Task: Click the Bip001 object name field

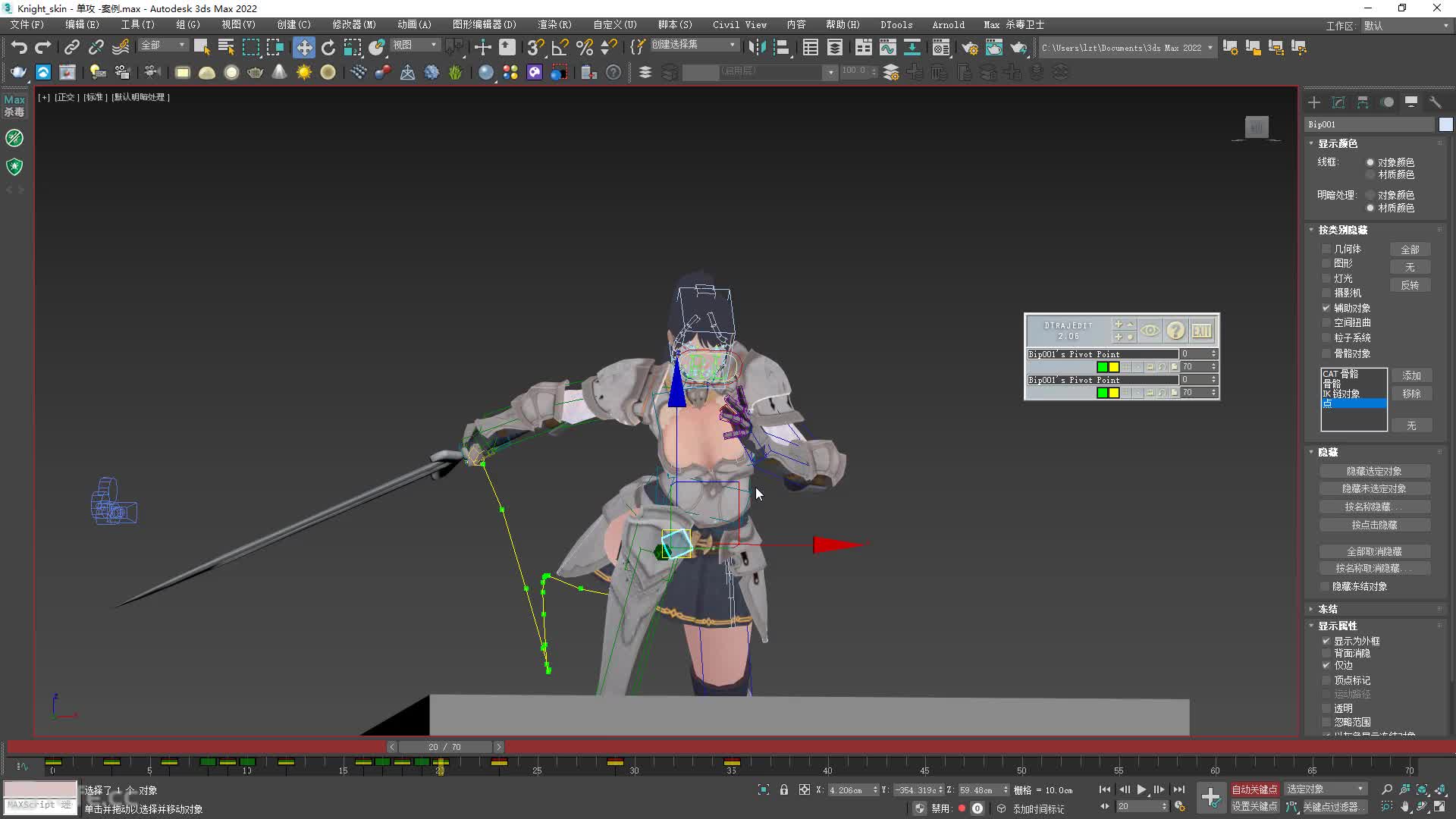Action: tap(1370, 124)
